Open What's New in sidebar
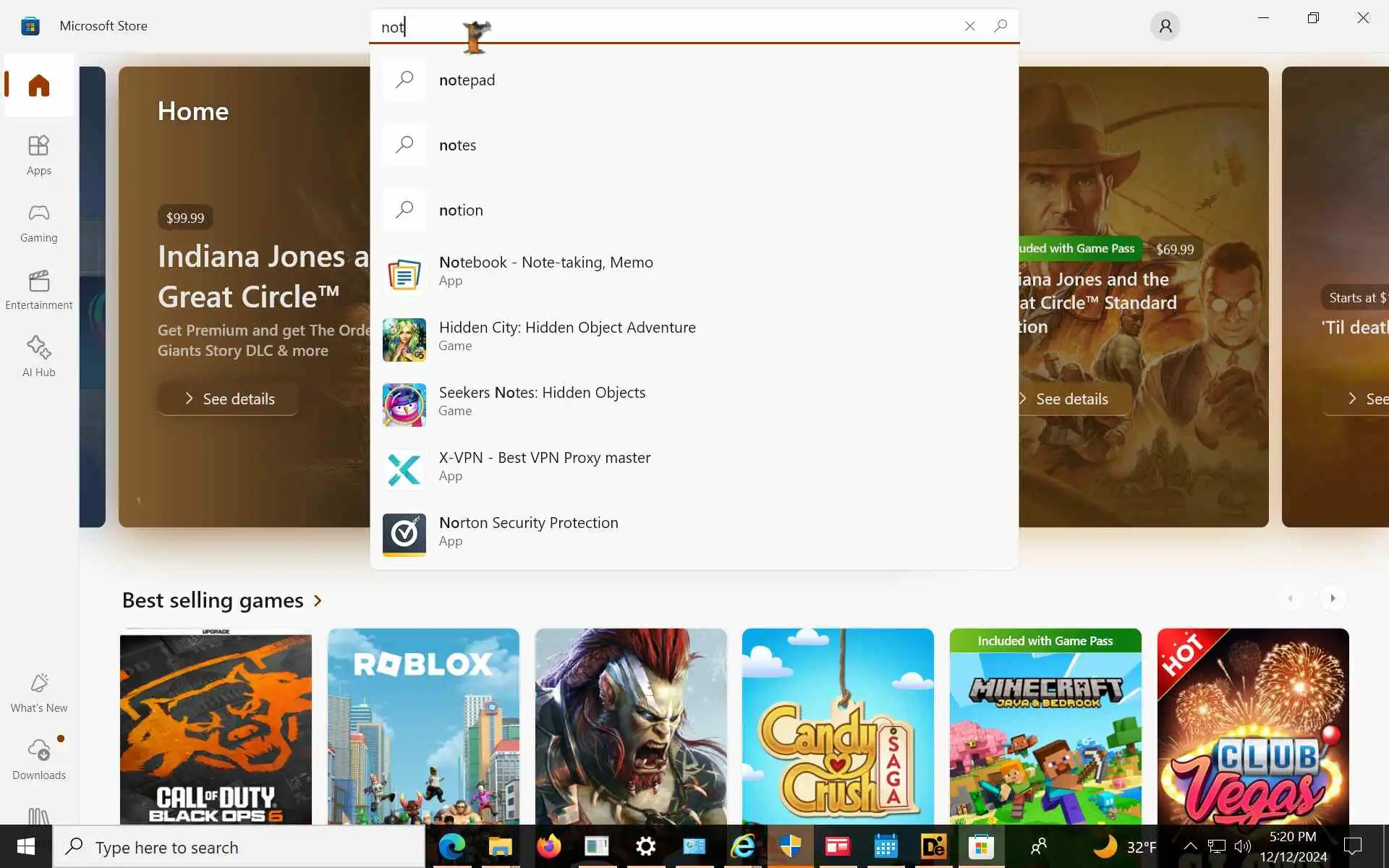The image size is (1389, 868). click(x=38, y=692)
